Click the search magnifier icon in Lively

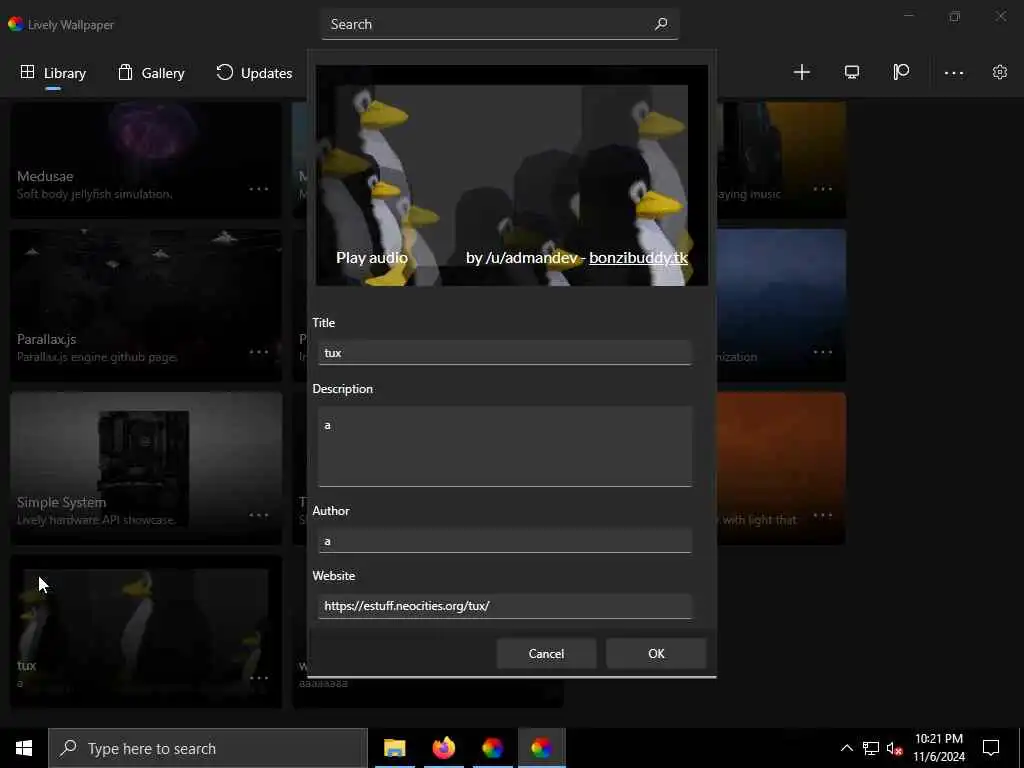pyautogui.click(x=661, y=24)
